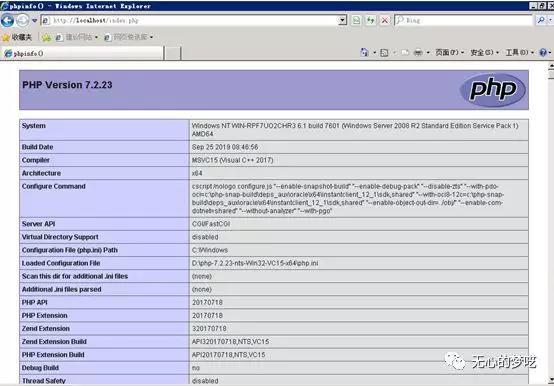This screenshot has width=554, height=386.
Task: Click the Help question mark icon
Action: point(543,53)
